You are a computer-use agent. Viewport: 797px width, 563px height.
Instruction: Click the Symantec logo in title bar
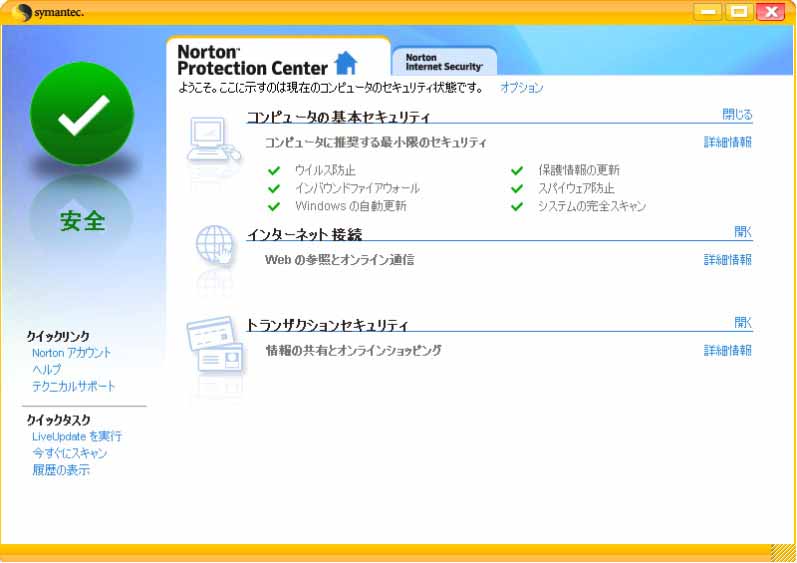[48, 13]
